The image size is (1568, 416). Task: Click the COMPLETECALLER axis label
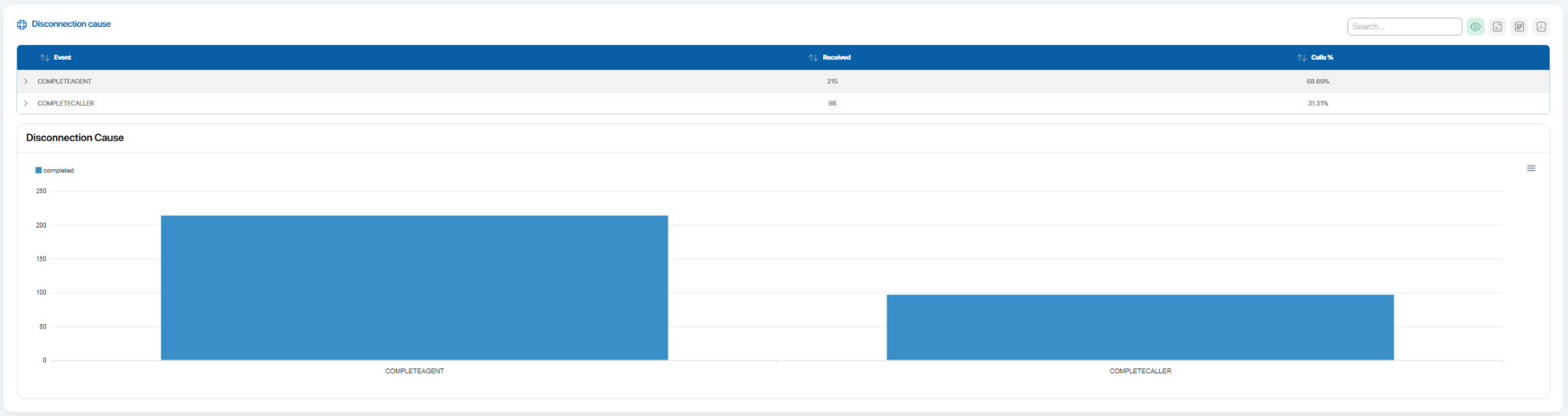(1140, 371)
